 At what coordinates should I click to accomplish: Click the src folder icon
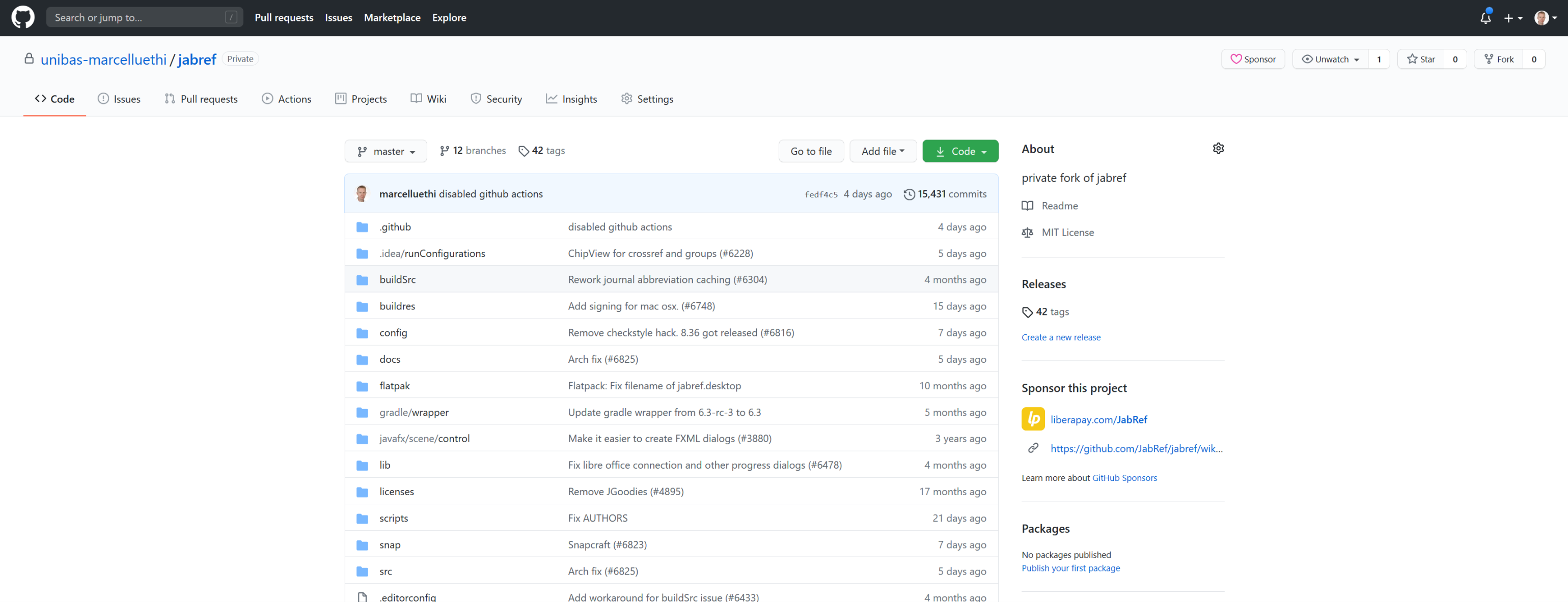click(x=362, y=571)
